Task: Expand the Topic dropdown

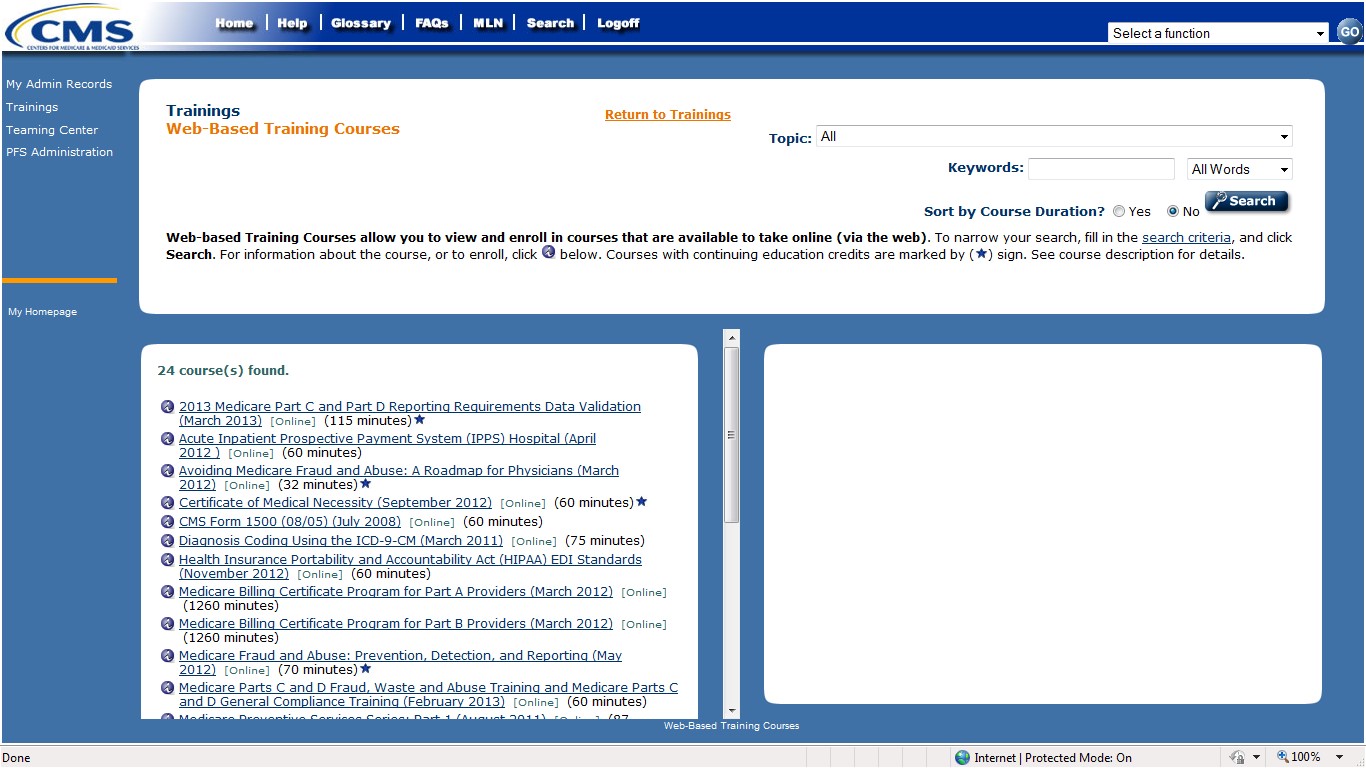Action: tap(1054, 137)
